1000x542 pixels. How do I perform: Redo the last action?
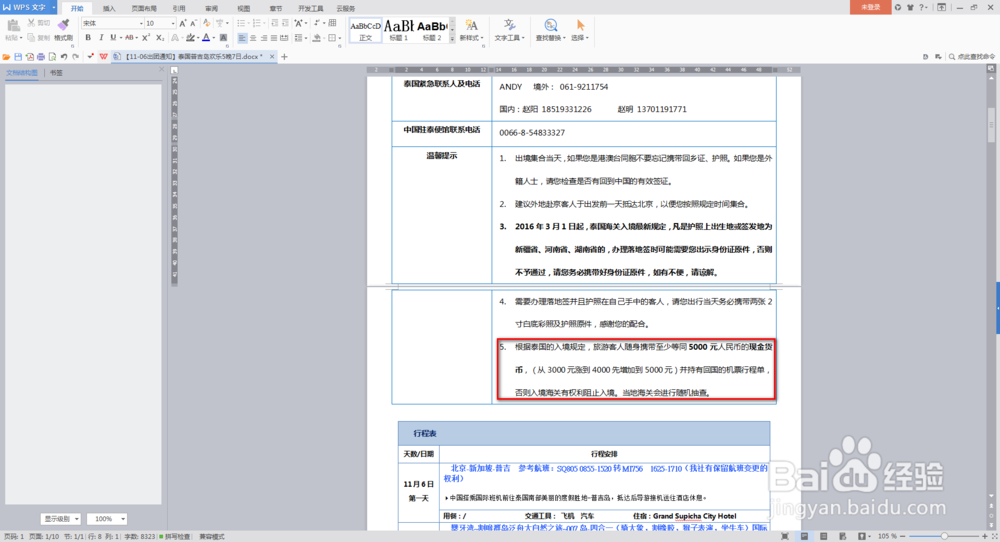coord(75,57)
